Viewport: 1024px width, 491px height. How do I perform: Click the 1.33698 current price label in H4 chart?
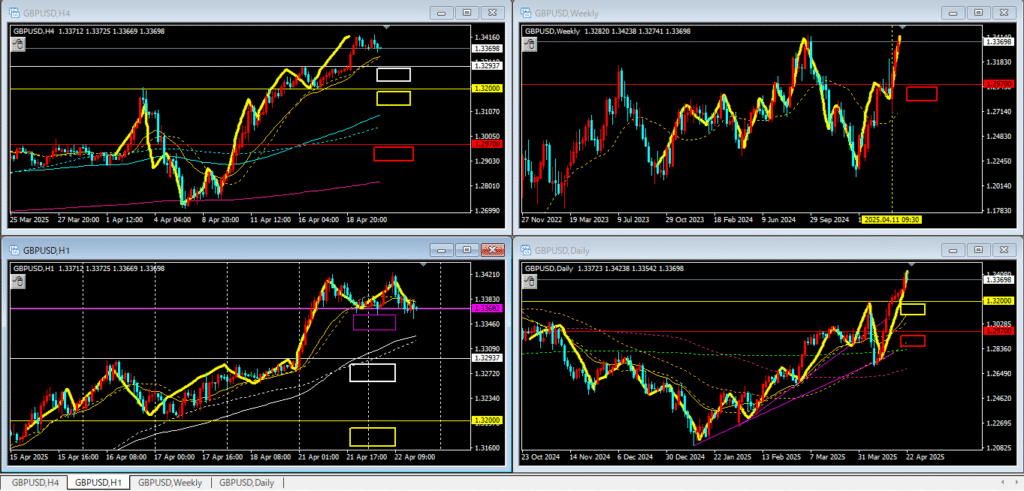tap(489, 48)
